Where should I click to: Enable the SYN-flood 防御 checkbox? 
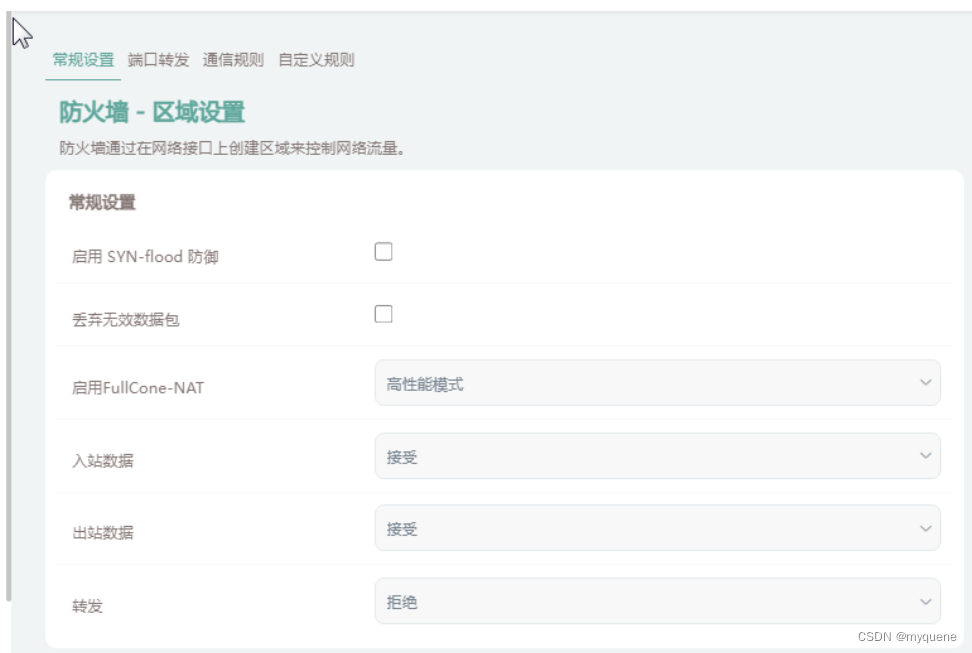(383, 252)
